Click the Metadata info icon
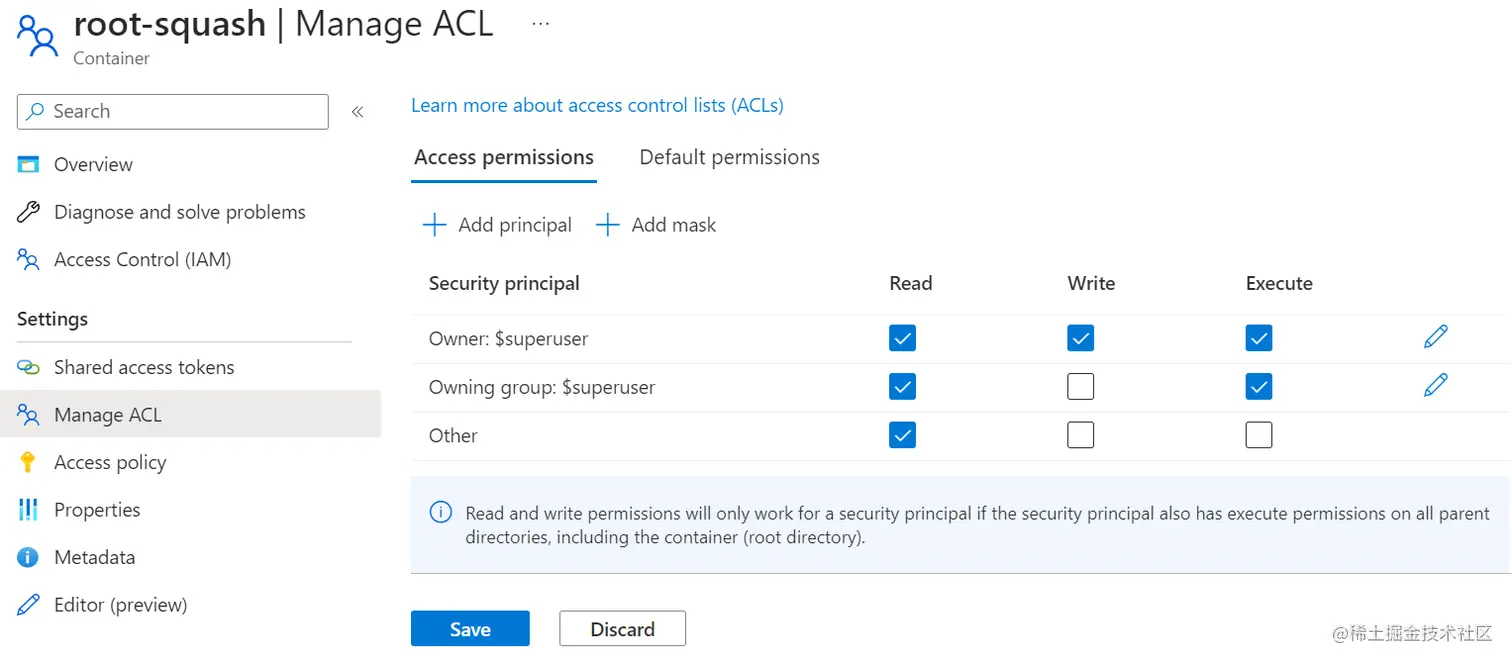Screen dimensions: 1512x663 pos(28,557)
